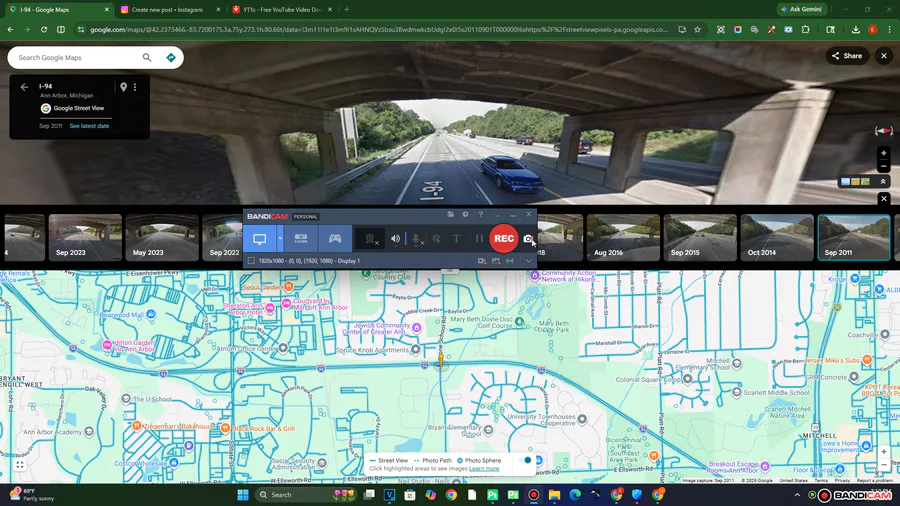Start recording with REC button
This screenshot has height=506, width=900.
click(503, 239)
